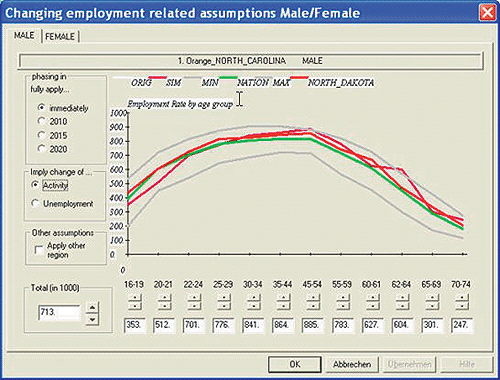
Task: Click the stepper under age group 45-54
Action: click(313, 302)
